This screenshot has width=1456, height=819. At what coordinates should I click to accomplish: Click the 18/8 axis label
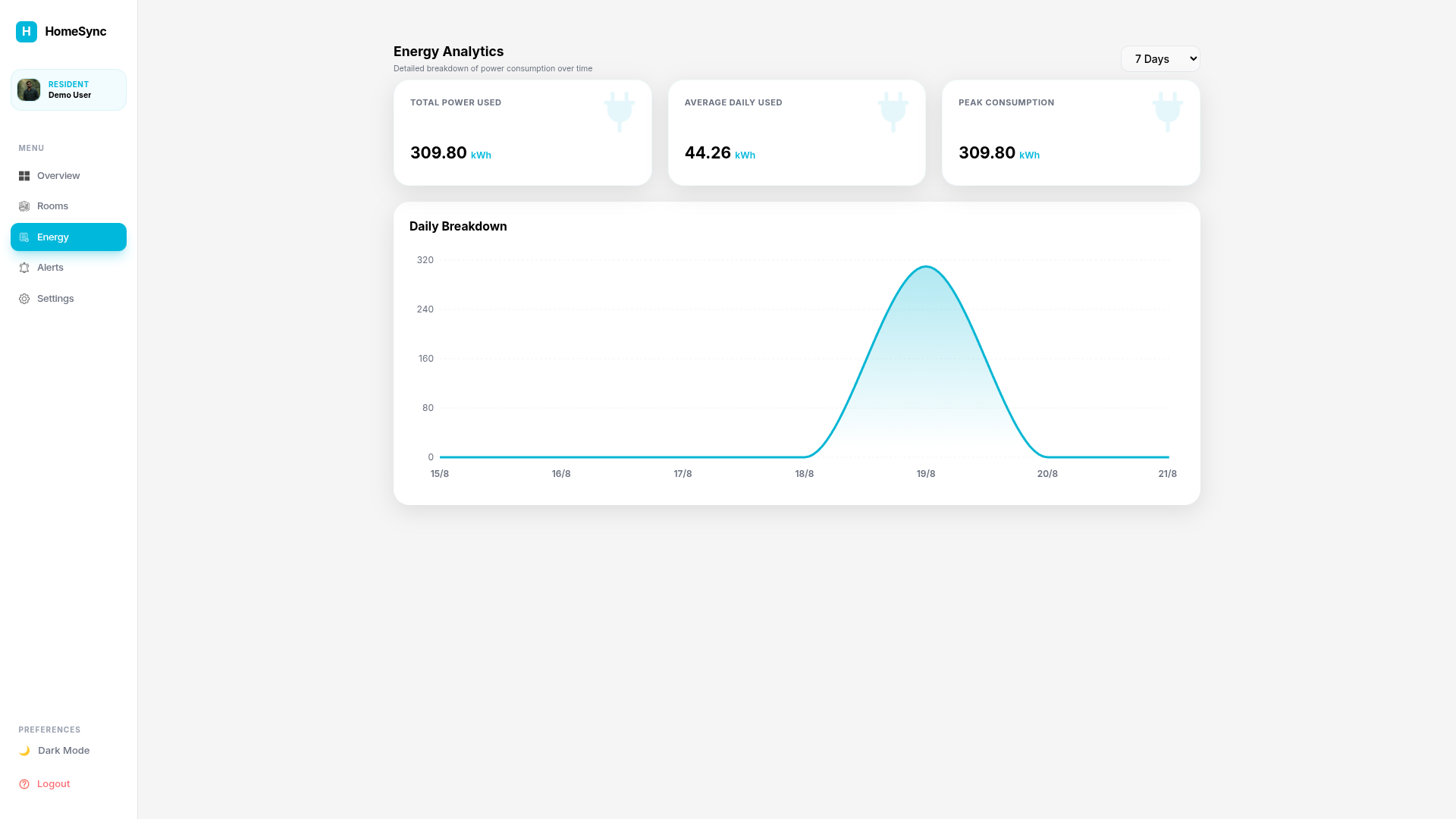click(805, 474)
